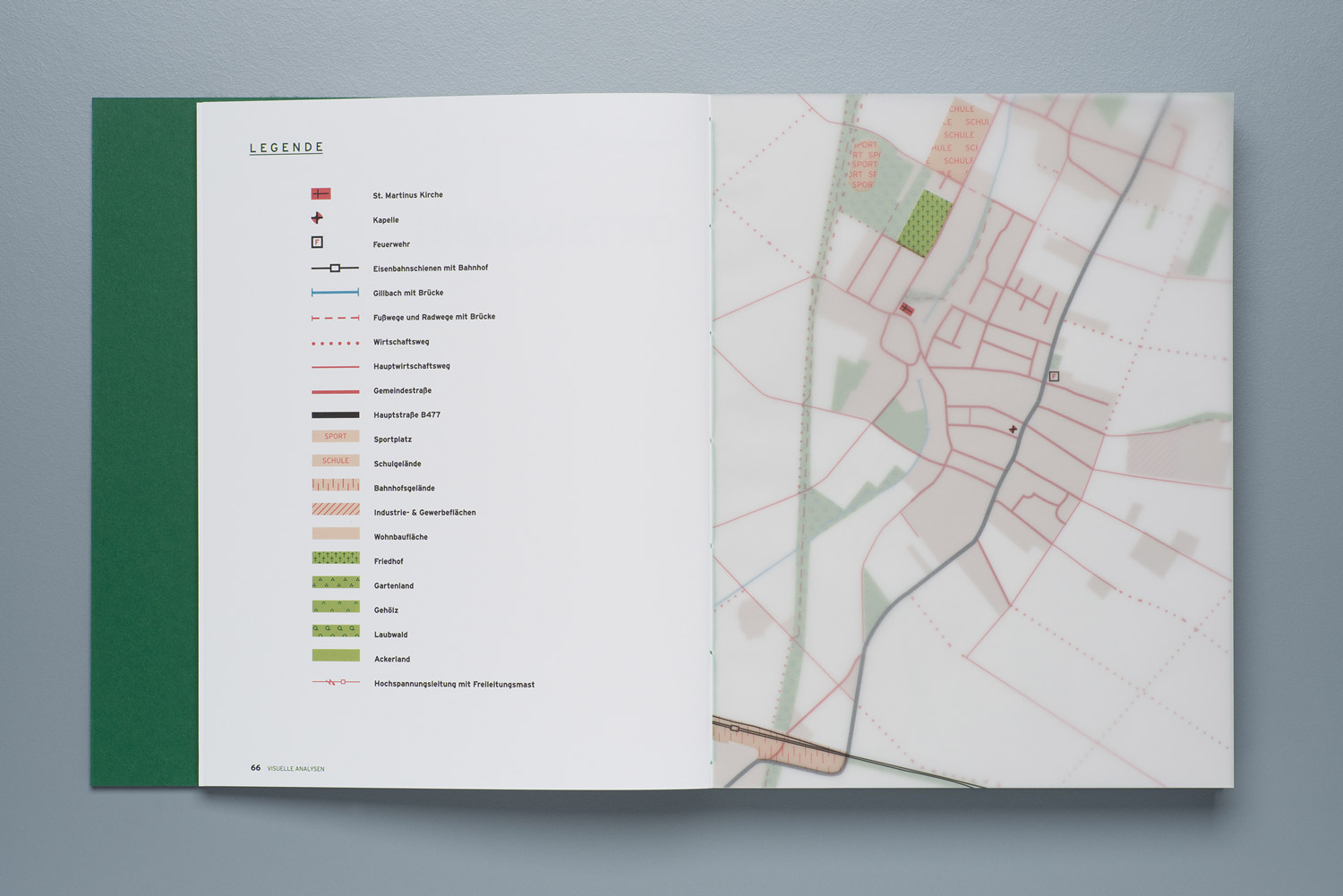Click the Feuerwehr icon in the legend

pyautogui.click(x=317, y=243)
